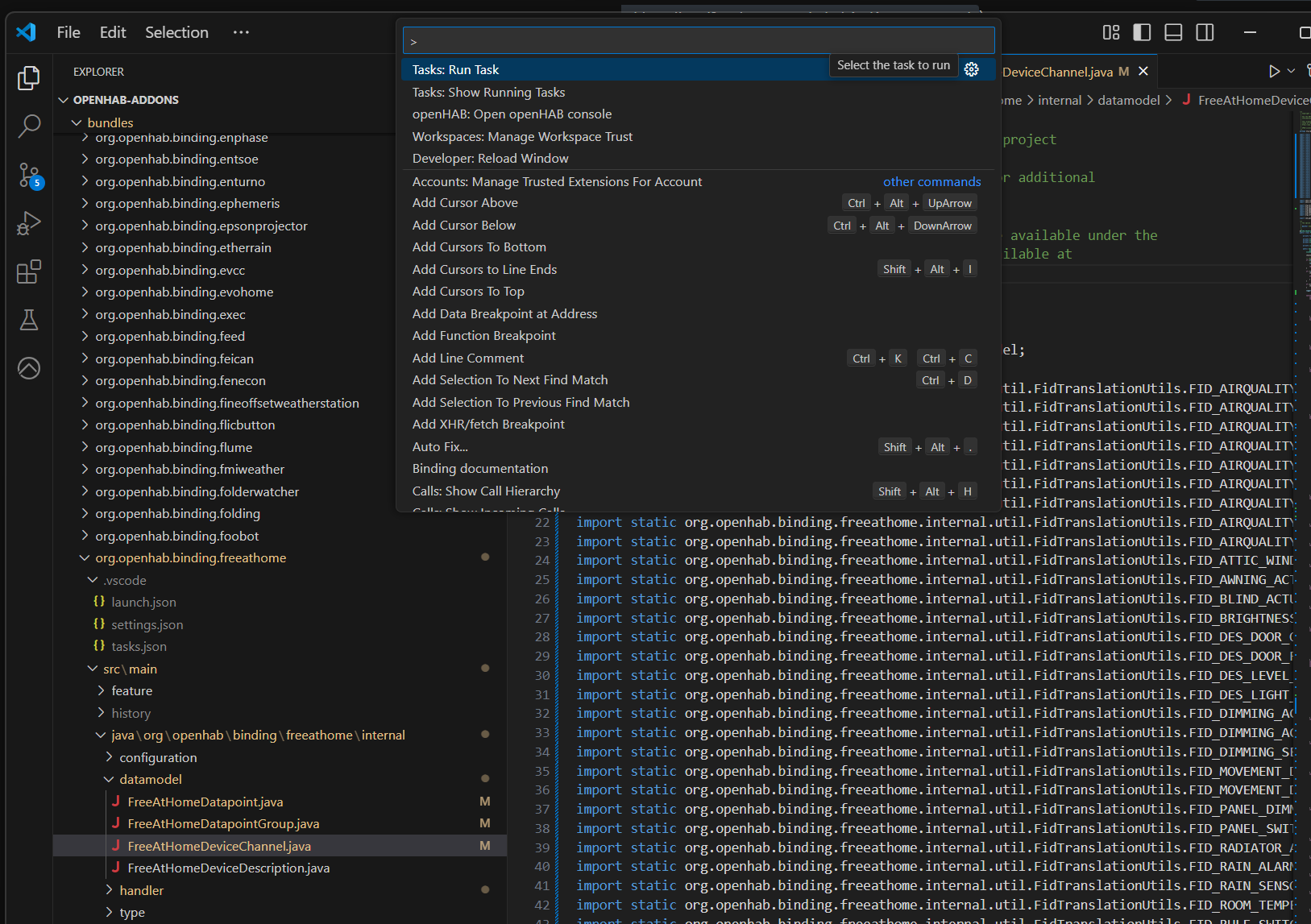The width and height of the screenshot is (1311, 924).
Task: Select Auto Fix... command
Action: 699,446
